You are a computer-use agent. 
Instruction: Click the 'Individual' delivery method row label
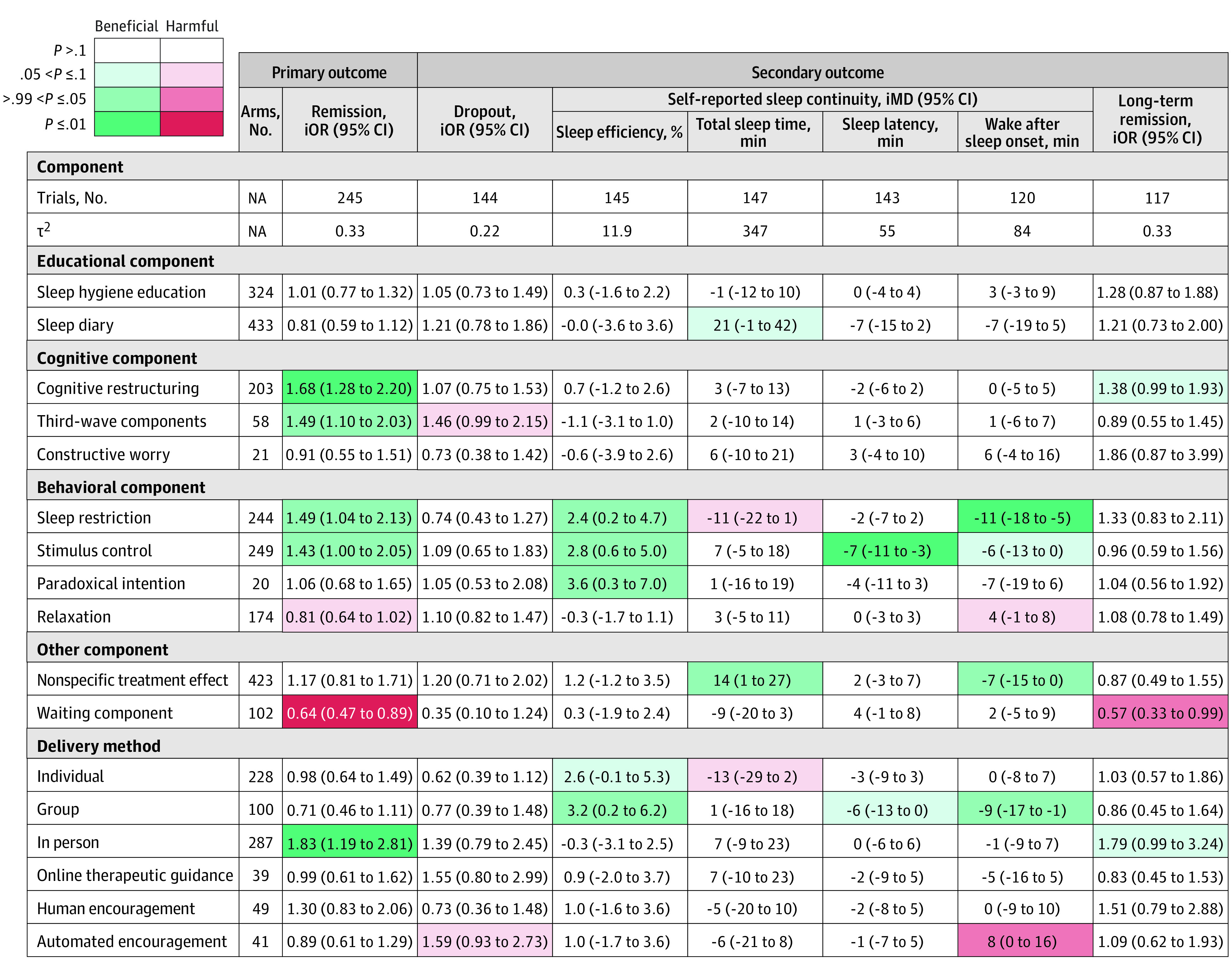click(x=71, y=776)
